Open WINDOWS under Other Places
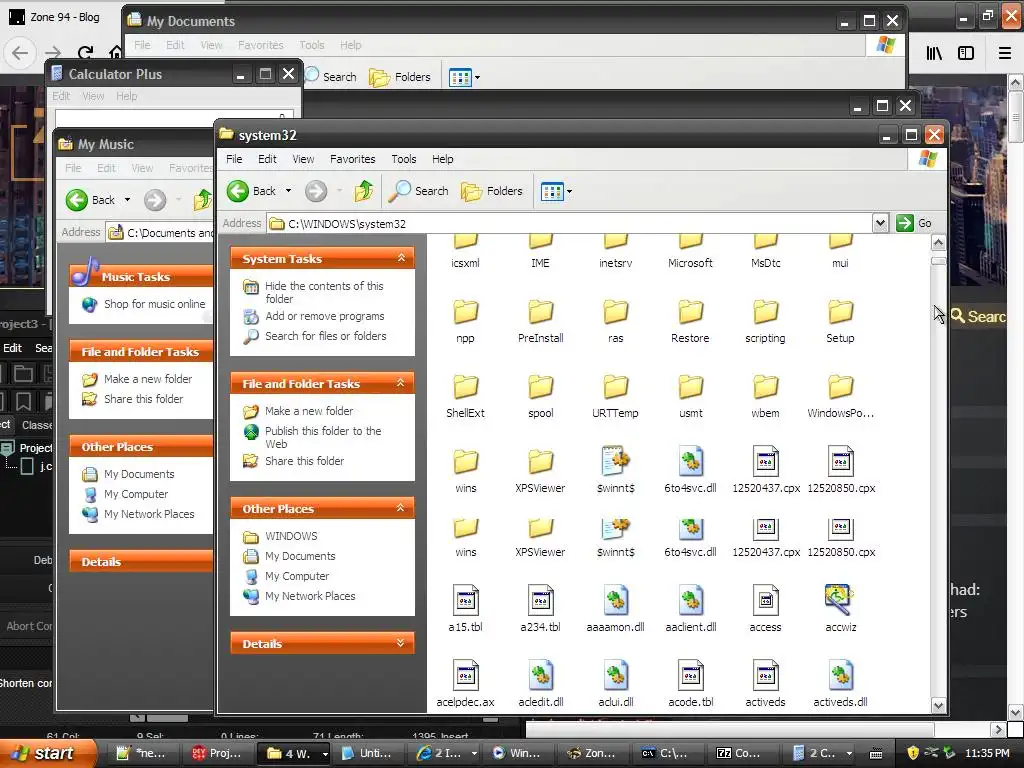 click(291, 536)
